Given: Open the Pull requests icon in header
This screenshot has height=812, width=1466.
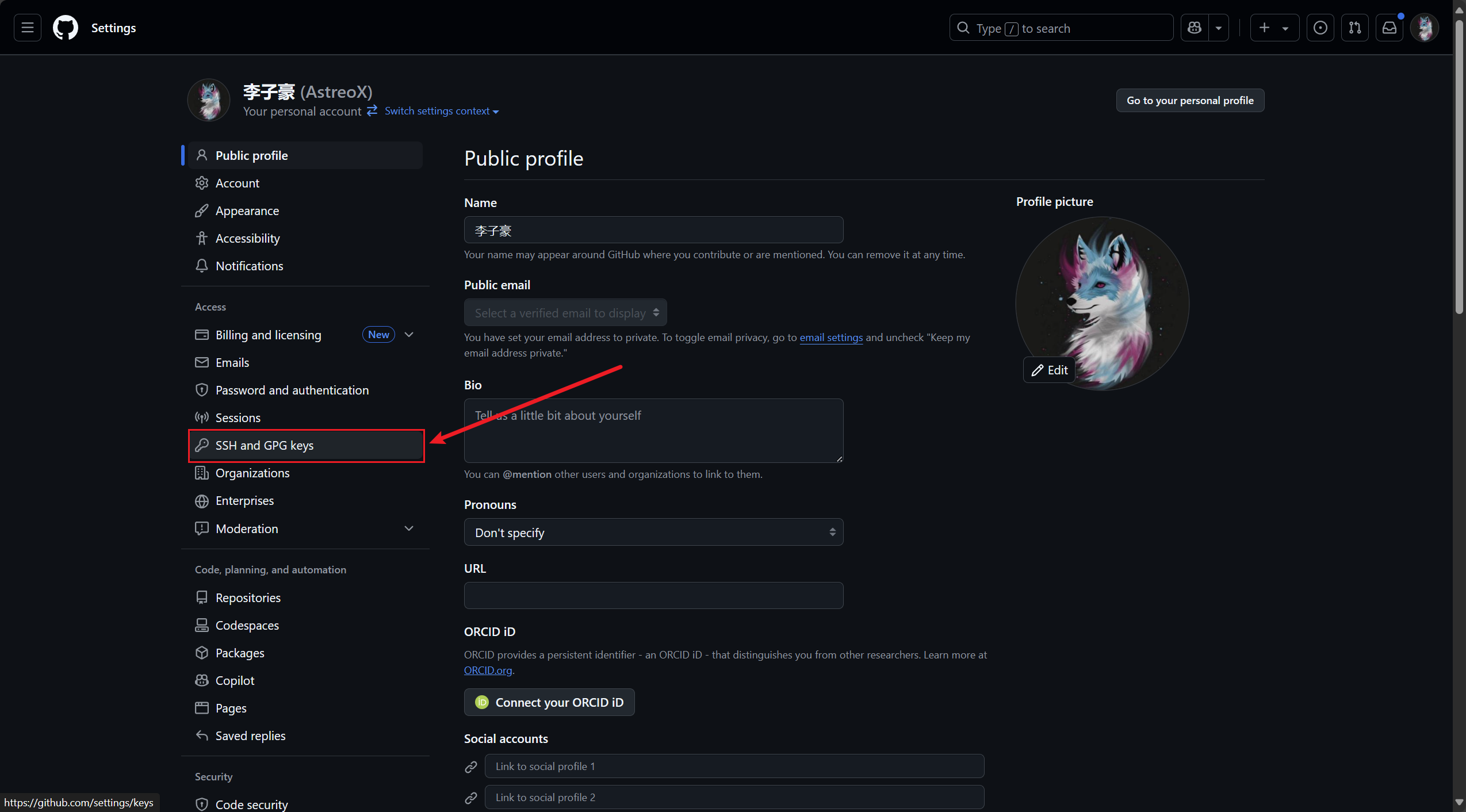Looking at the screenshot, I should (1355, 28).
